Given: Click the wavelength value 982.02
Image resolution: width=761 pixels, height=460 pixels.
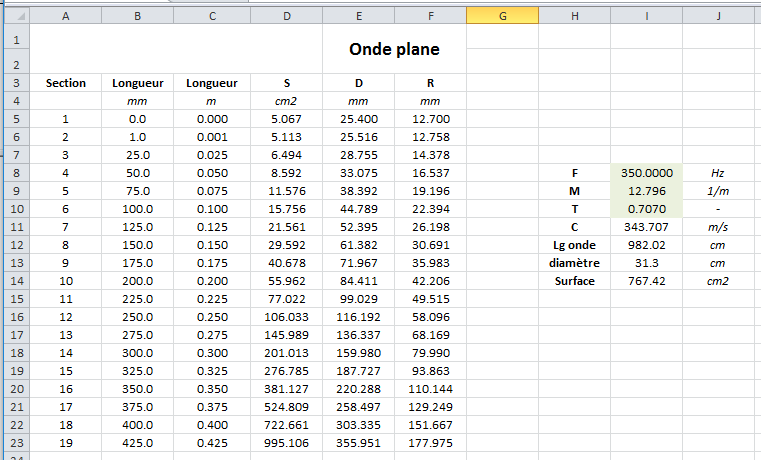Looking at the screenshot, I should coord(646,245).
